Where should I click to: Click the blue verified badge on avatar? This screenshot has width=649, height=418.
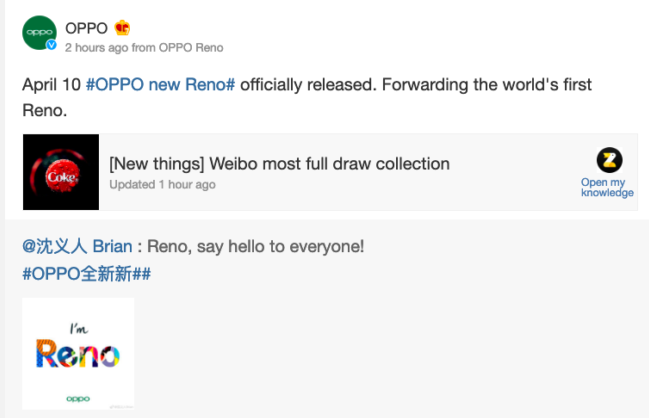pyautogui.click(x=51, y=46)
